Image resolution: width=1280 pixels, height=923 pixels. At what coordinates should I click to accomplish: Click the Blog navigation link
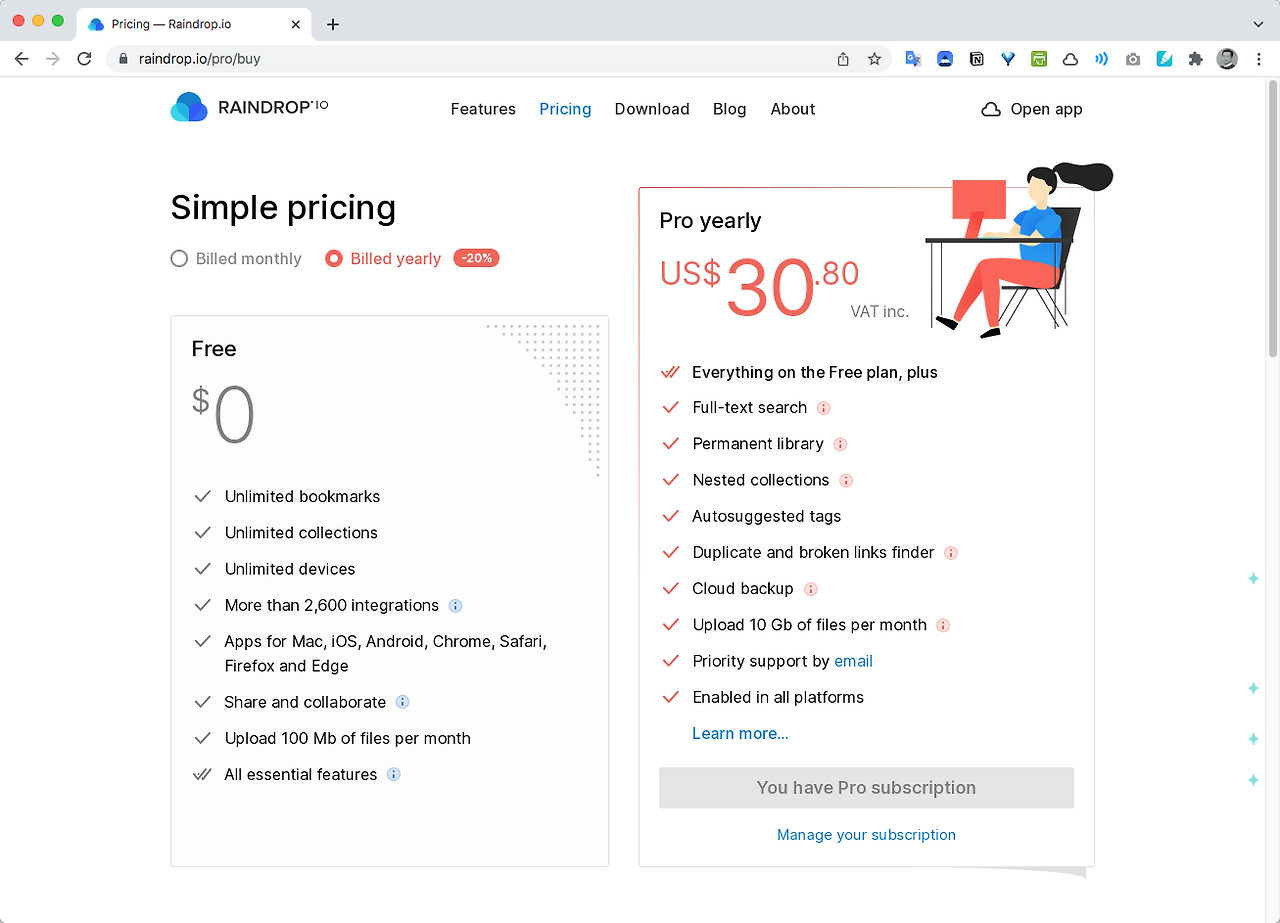[730, 109]
